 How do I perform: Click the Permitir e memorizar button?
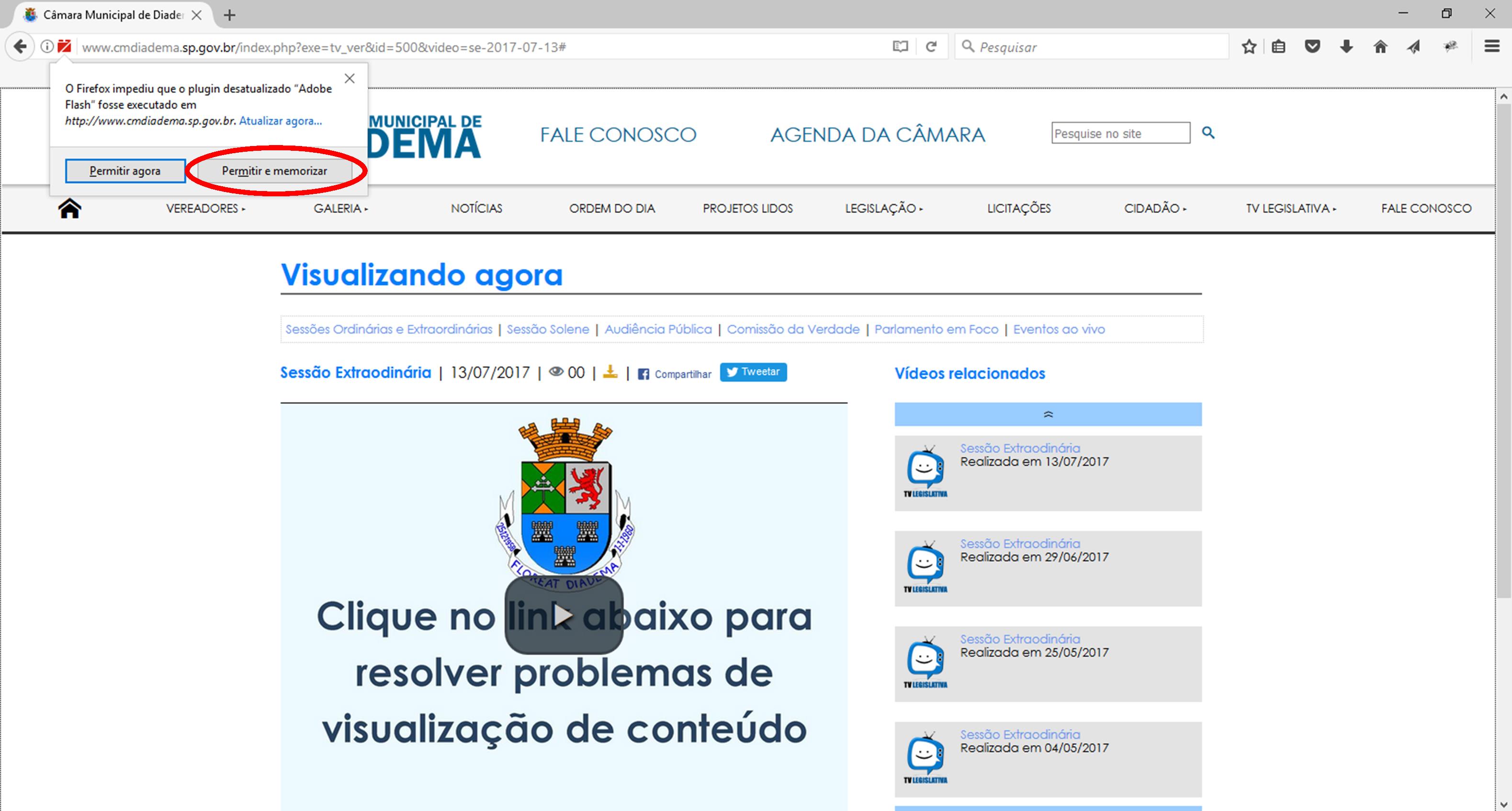pos(274,171)
